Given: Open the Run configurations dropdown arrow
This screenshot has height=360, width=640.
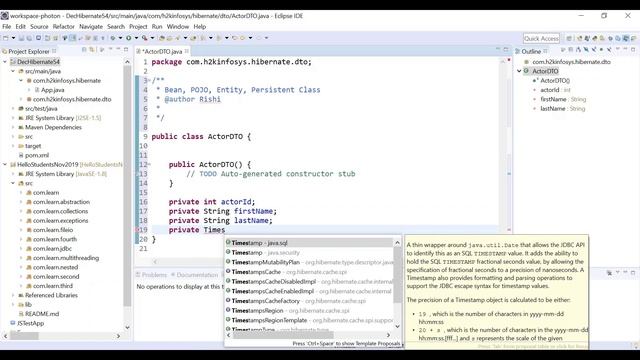Looking at the screenshot, I should pyautogui.click(x=136, y=38).
